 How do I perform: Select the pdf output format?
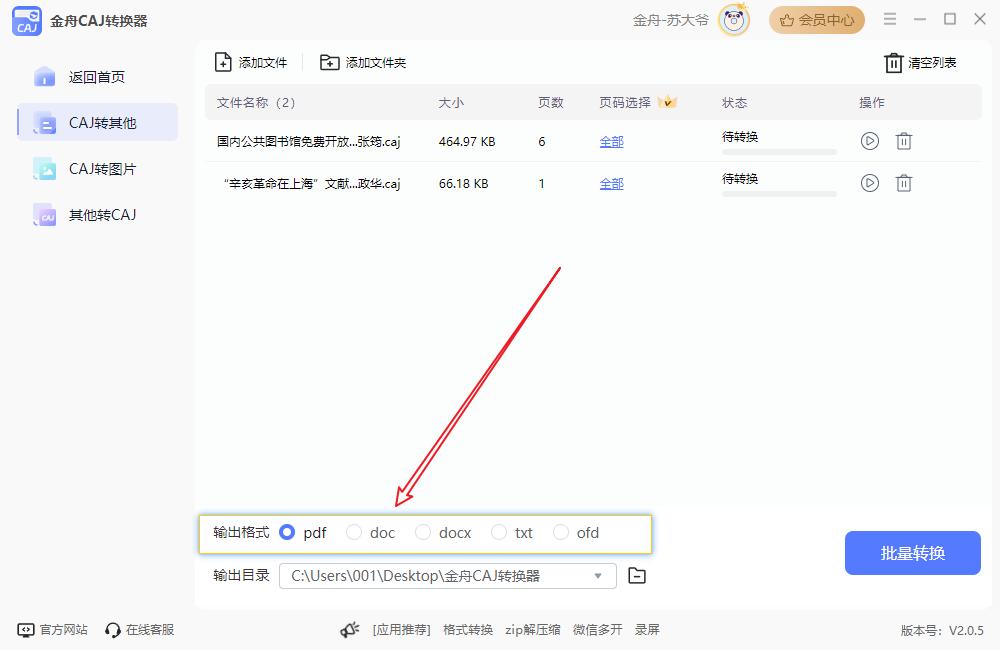point(287,533)
